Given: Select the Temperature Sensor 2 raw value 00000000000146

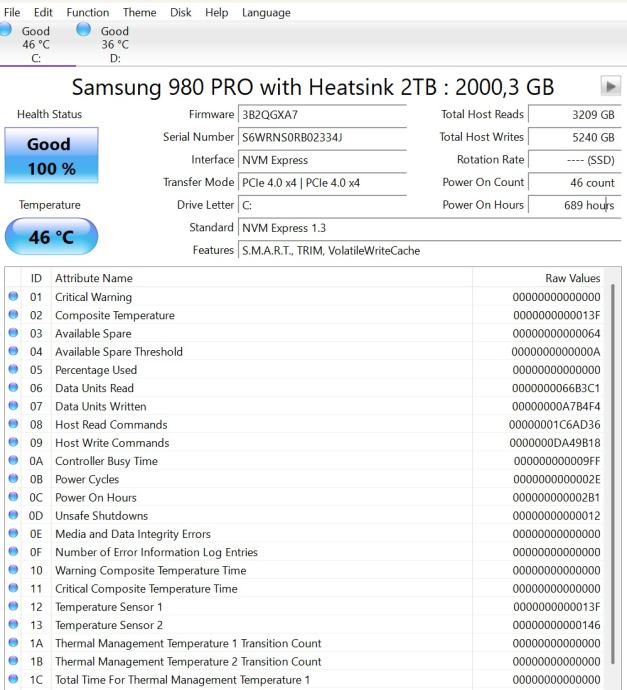Looking at the screenshot, I should click(556, 625).
